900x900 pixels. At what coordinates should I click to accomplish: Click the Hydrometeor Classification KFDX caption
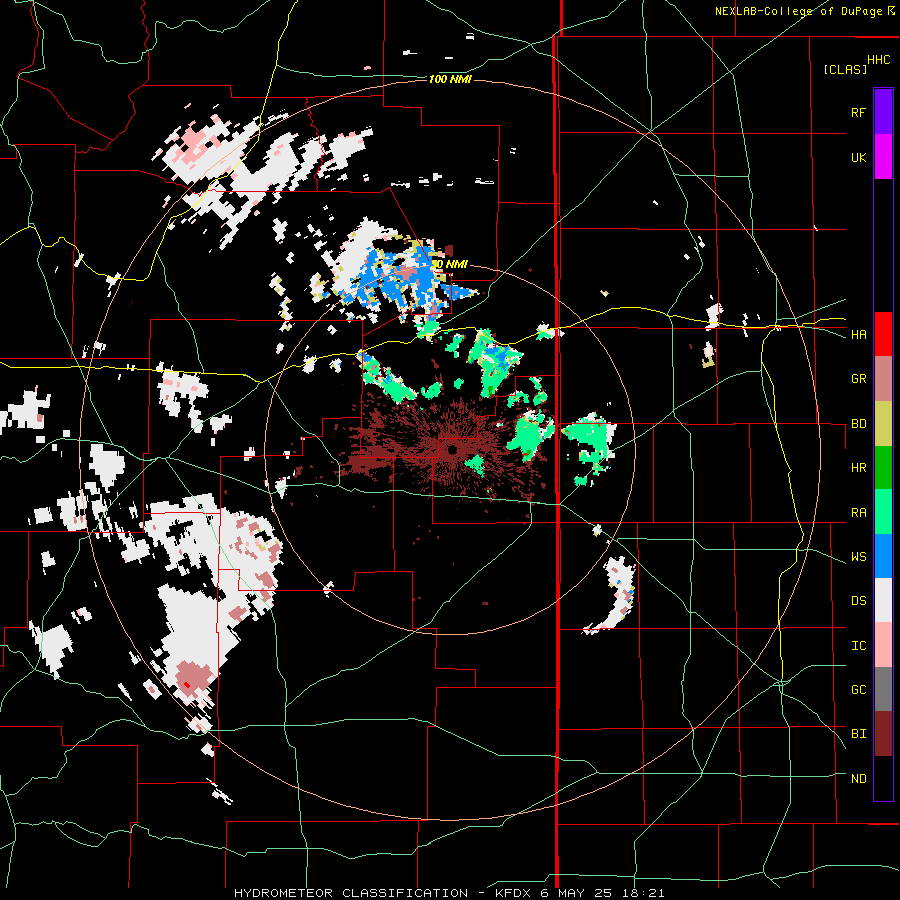pos(449,893)
